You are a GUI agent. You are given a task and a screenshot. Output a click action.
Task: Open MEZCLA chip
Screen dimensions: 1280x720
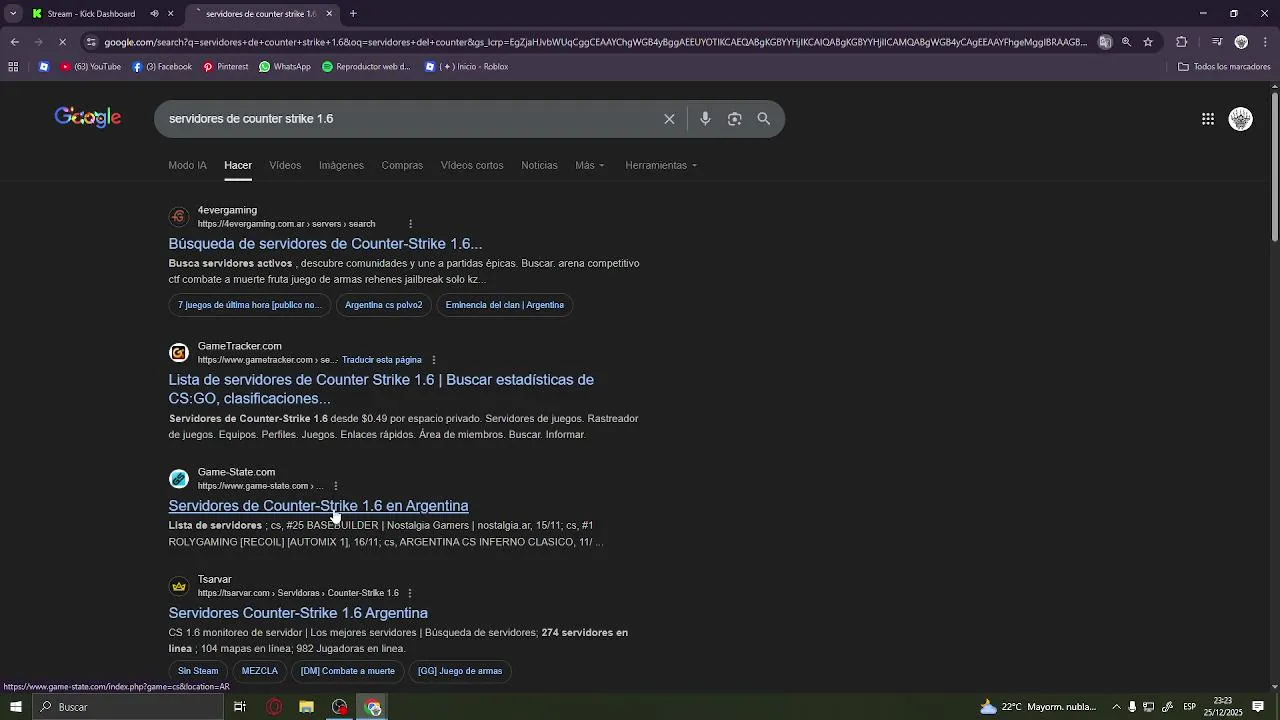[x=260, y=671]
